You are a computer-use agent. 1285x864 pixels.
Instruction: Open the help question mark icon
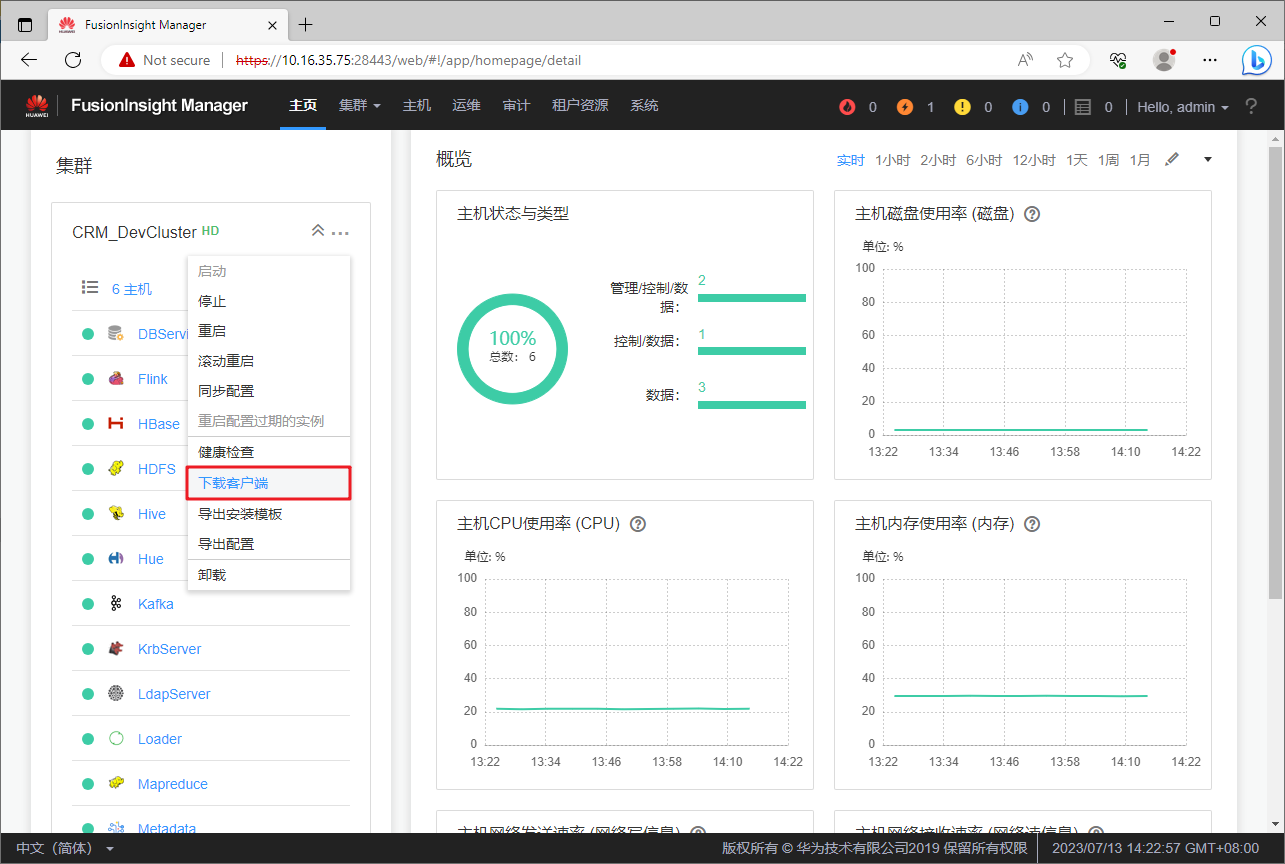pos(1251,106)
